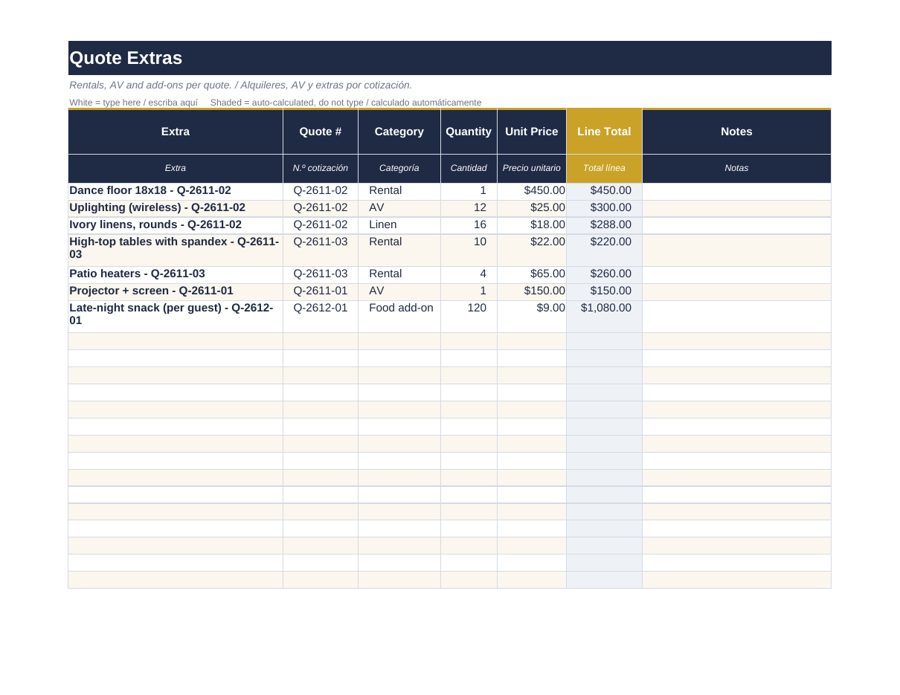
Task: Select the $1,080.00 line total cell
Action: (604, 316)
